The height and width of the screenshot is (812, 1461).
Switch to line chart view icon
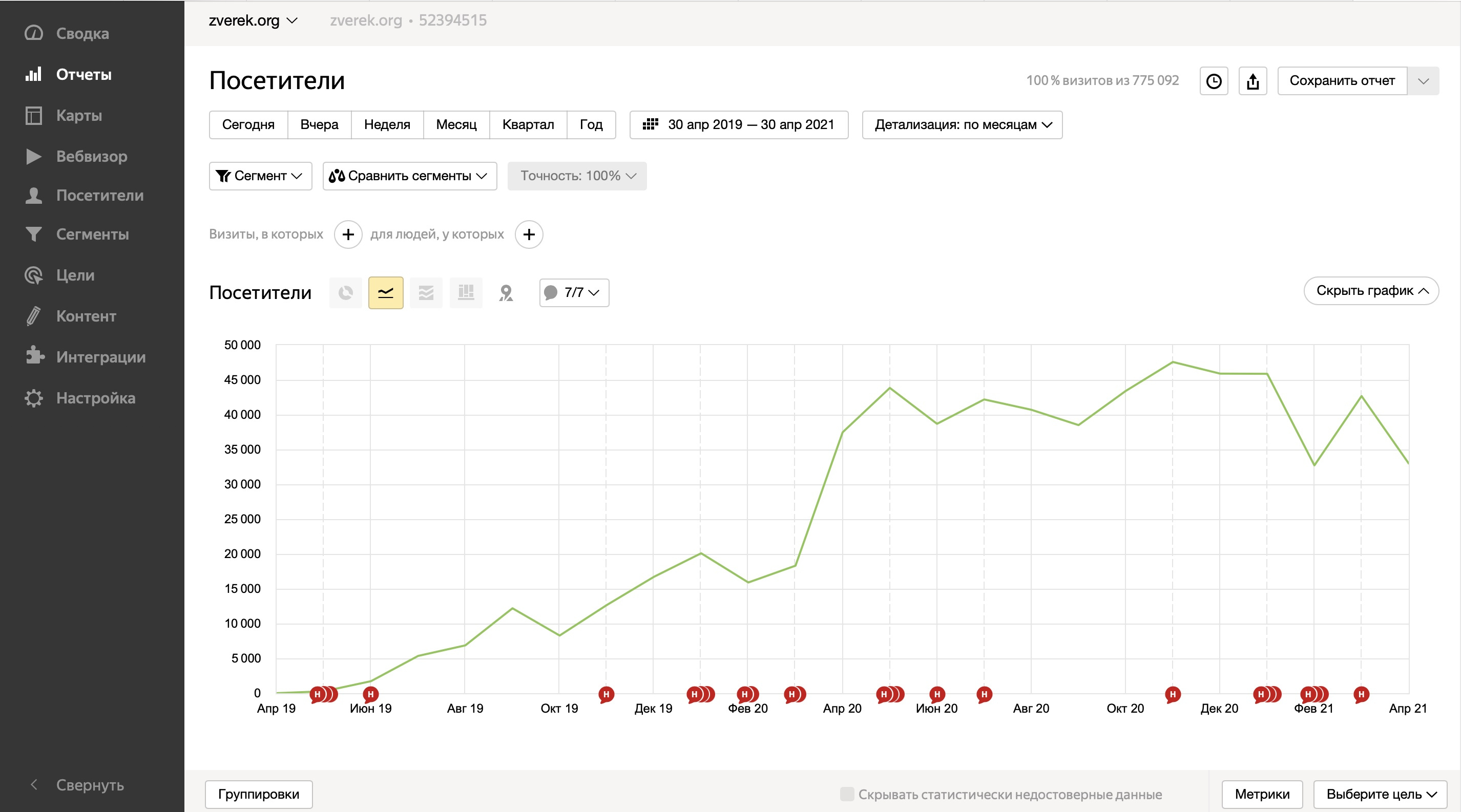pyautogui.click(x=386, y=292)
